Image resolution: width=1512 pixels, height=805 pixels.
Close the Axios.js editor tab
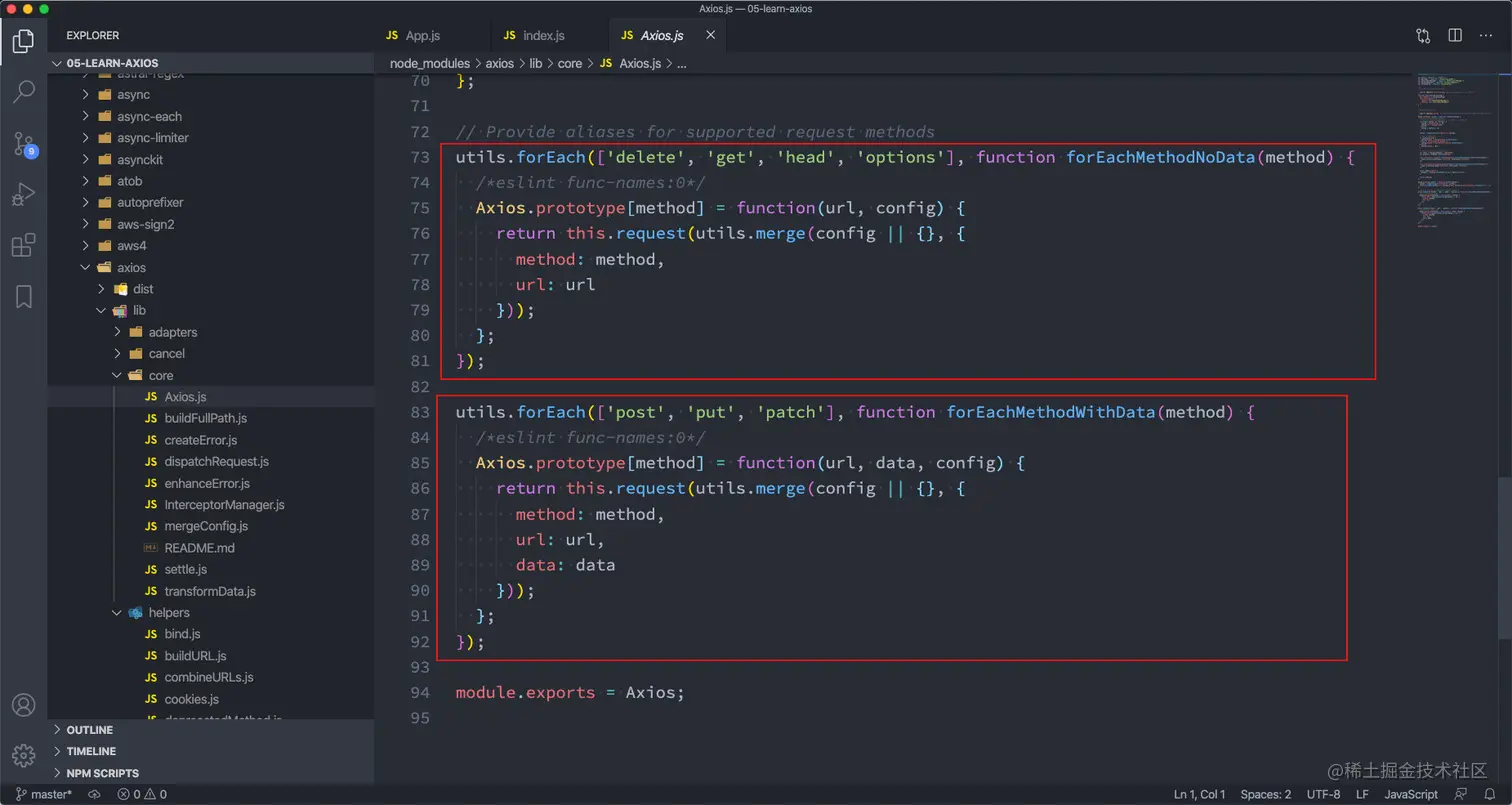tap(711, 35)
